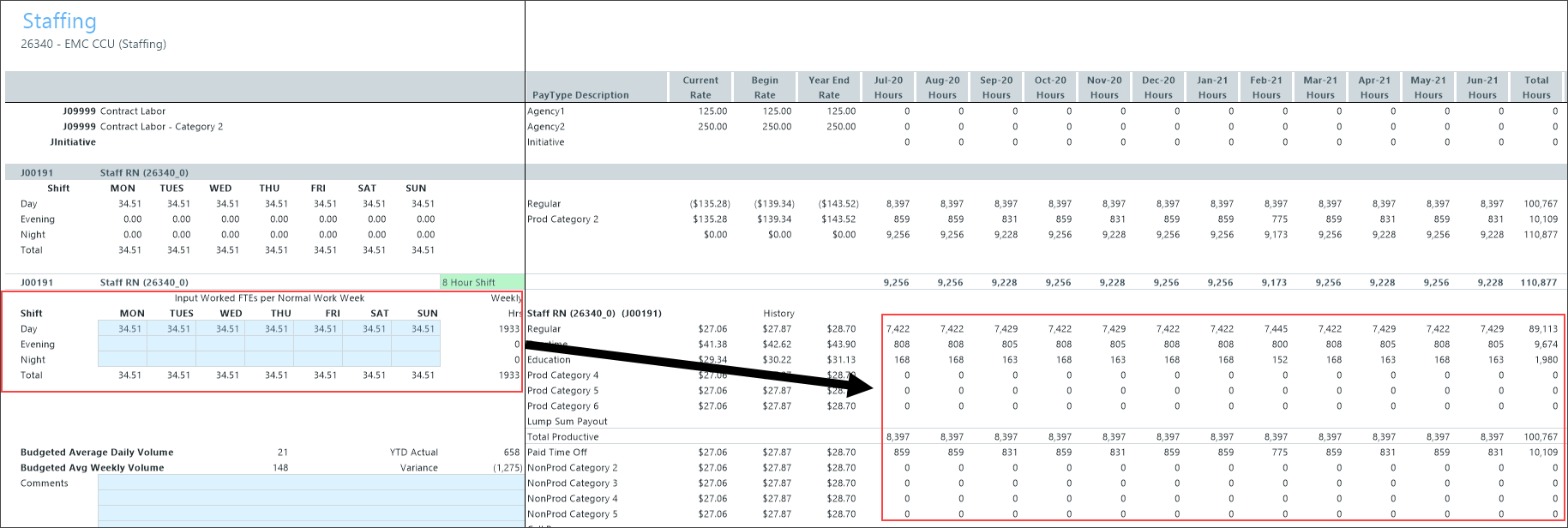The image size is (1568, 528).
Task: Click the blue Day shift MON input cell
Action: (x=123, y=329)
